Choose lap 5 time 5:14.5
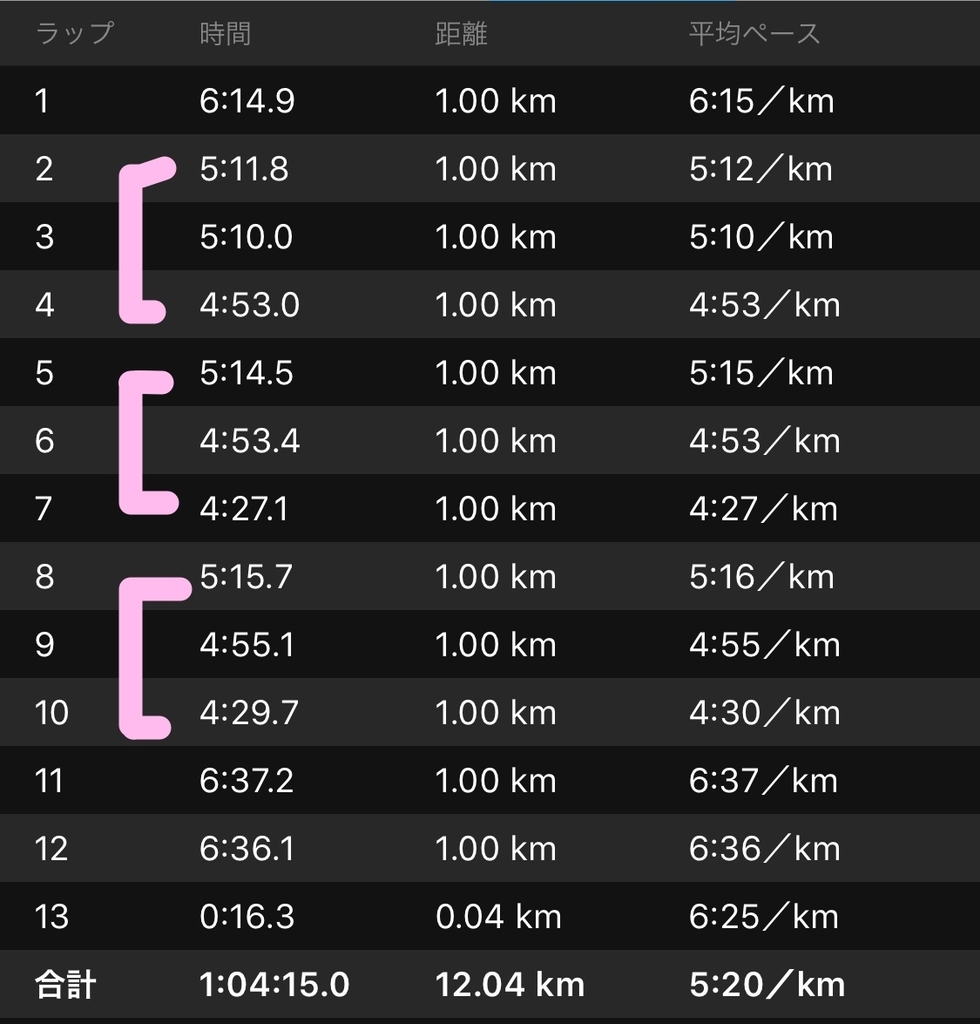The image size is (980, 1024). (246, 372)
